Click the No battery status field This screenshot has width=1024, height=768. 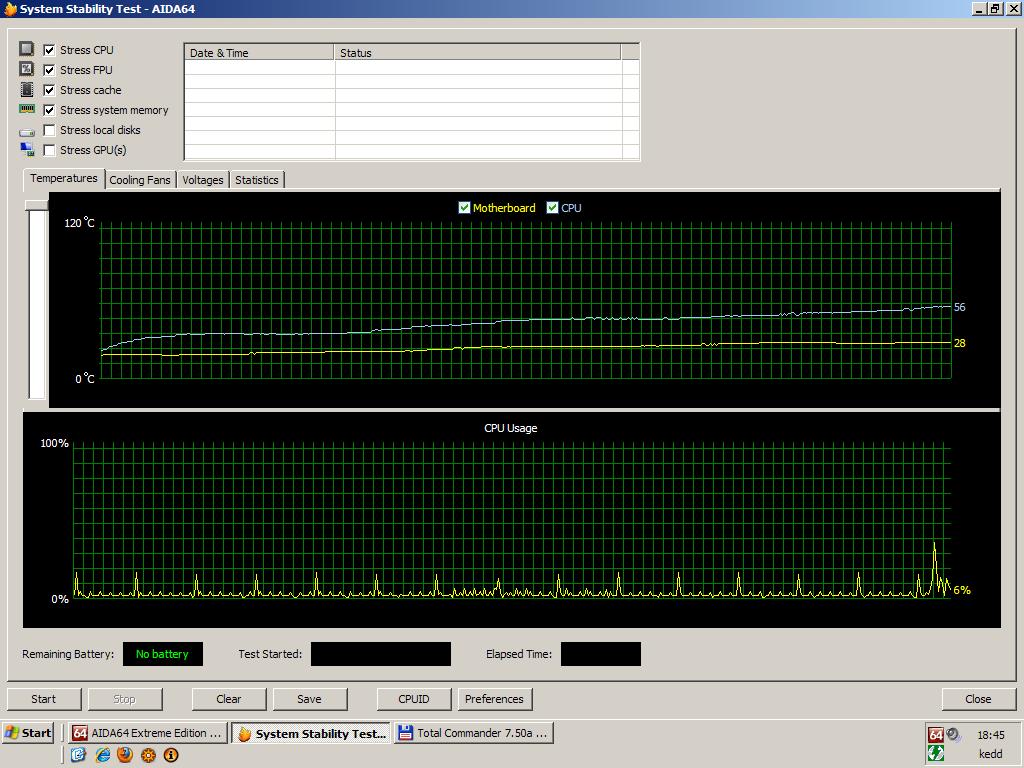pos(163,654)
